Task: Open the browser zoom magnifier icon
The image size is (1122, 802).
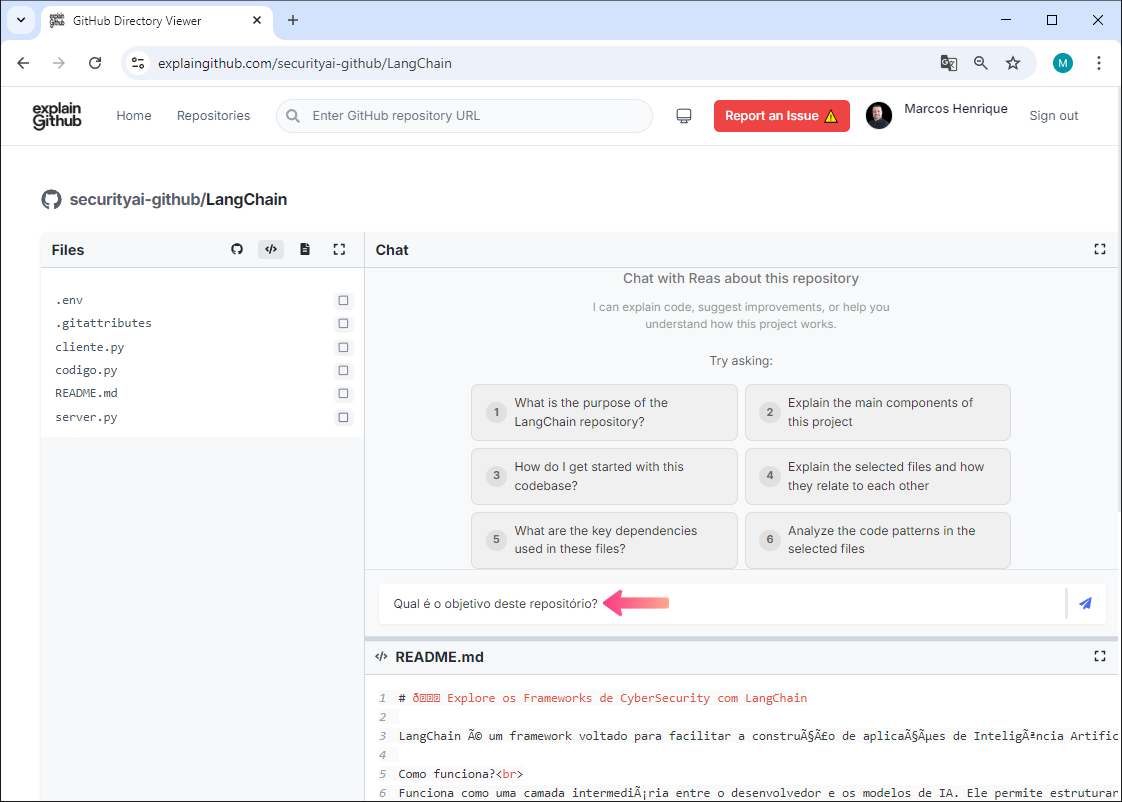Action: click(x=981, y=63)
